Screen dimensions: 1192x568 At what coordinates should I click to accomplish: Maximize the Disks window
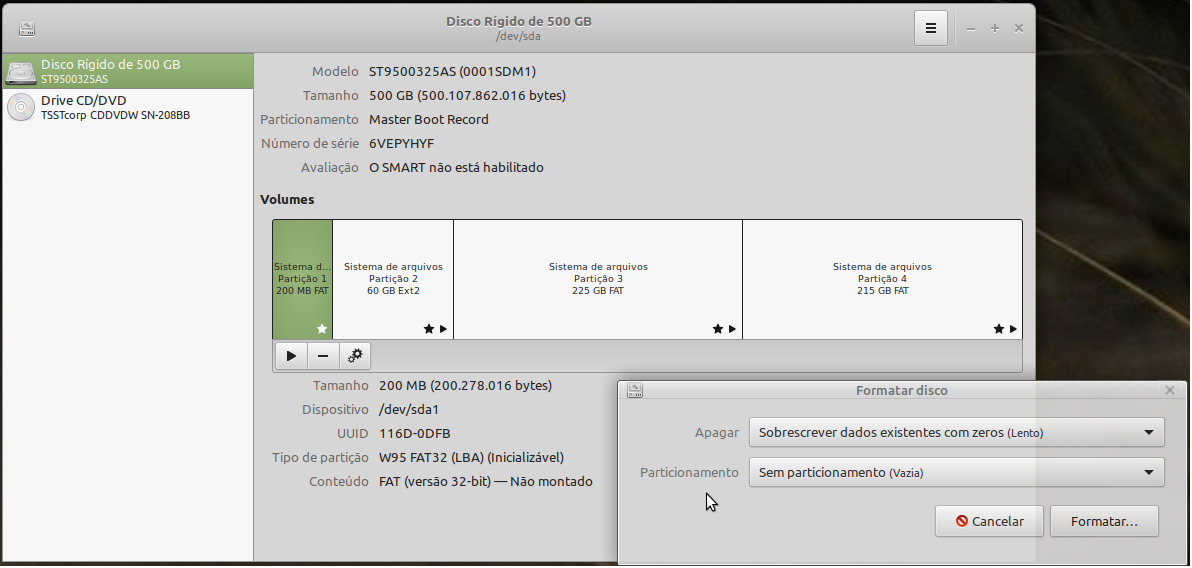coord(994,29)
